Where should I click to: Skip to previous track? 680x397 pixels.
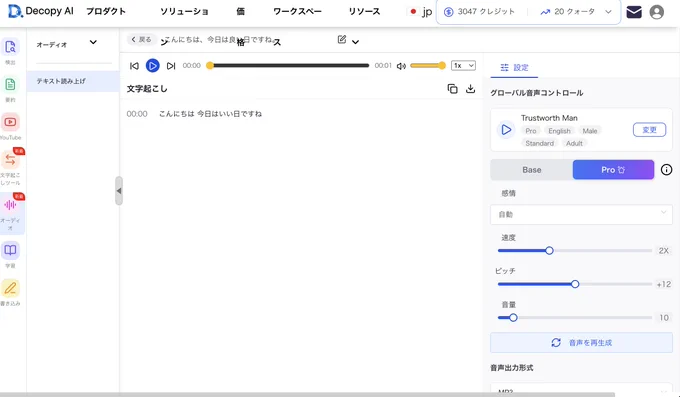134,66
